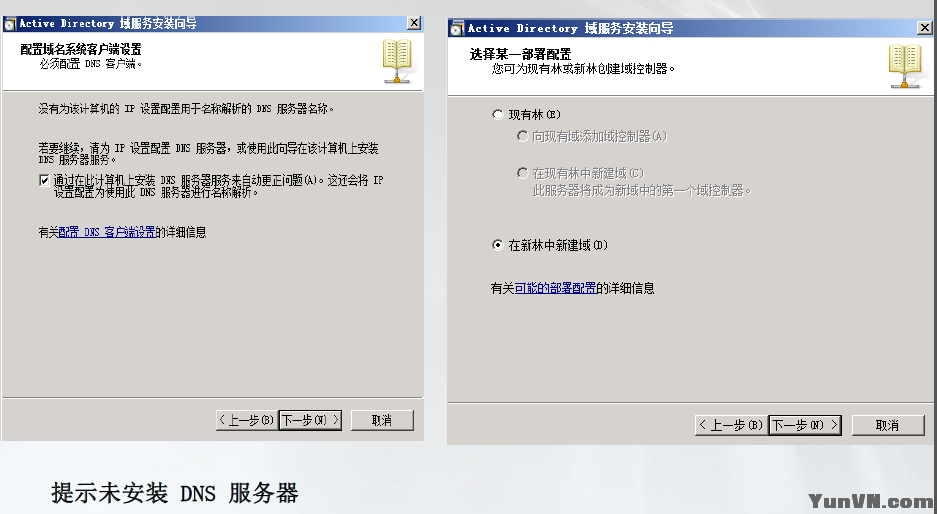The height and width of the screenshot is (514, 937).
Task: Select the 现有林(E) radio button
Action: [498, 114]
